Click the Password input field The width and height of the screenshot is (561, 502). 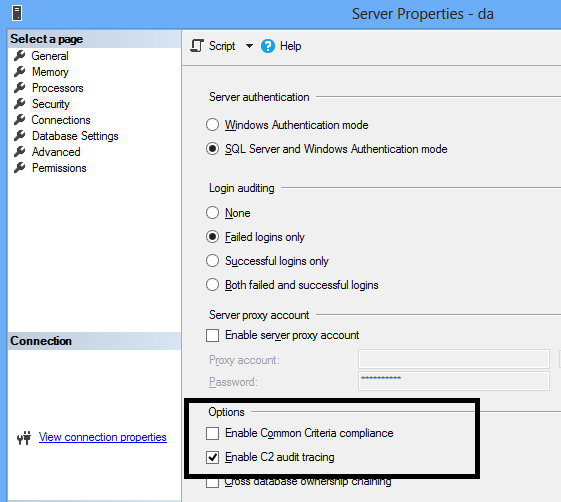pyautogui.click(x=454, y=381)
